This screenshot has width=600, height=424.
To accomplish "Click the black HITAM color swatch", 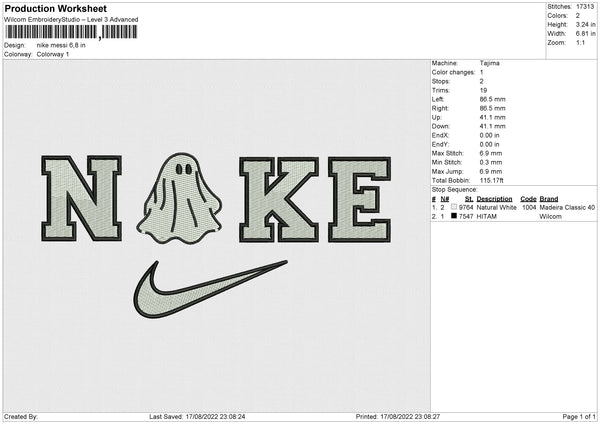I will 454,216.
